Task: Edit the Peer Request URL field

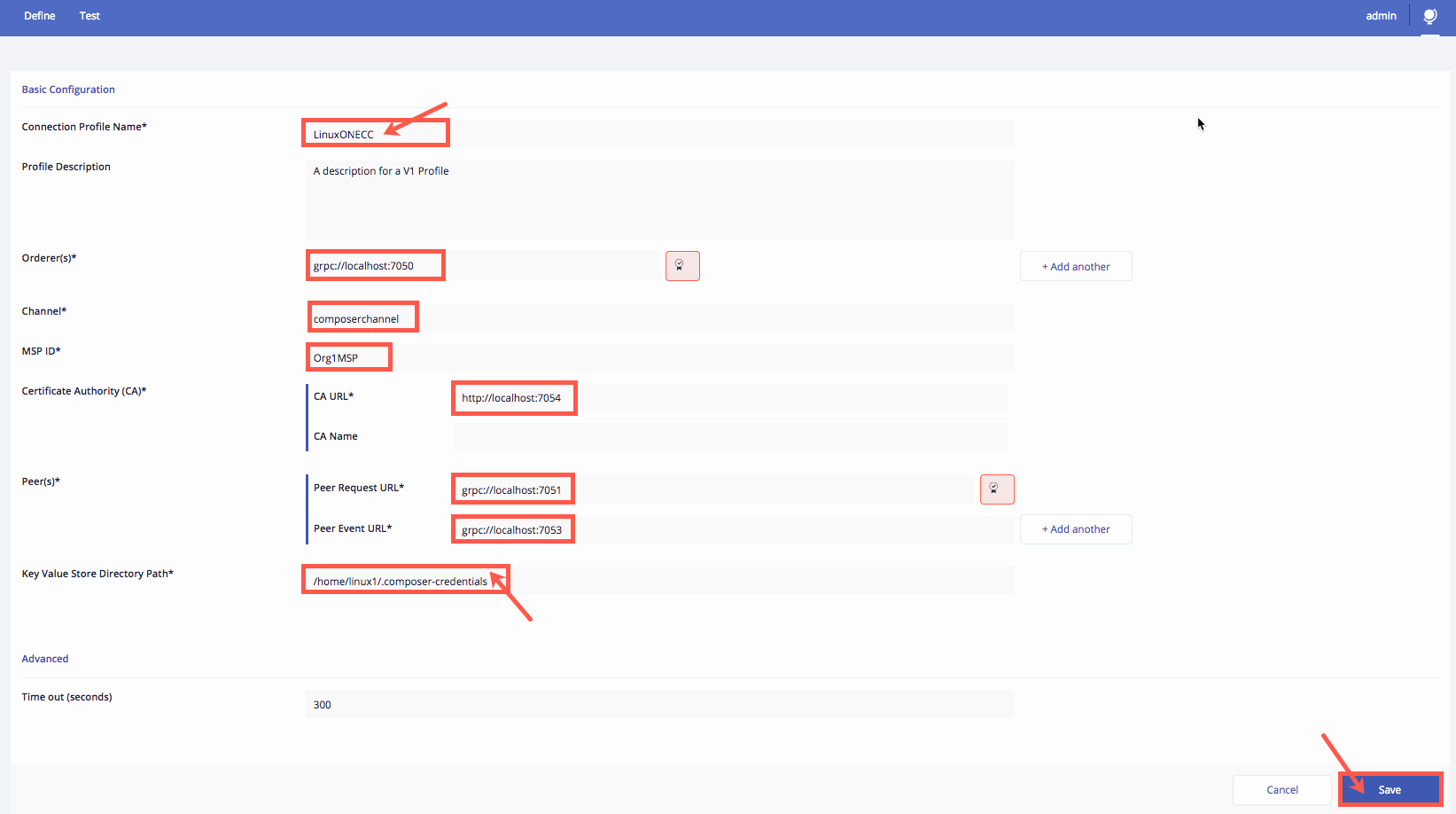Action: 713,489
